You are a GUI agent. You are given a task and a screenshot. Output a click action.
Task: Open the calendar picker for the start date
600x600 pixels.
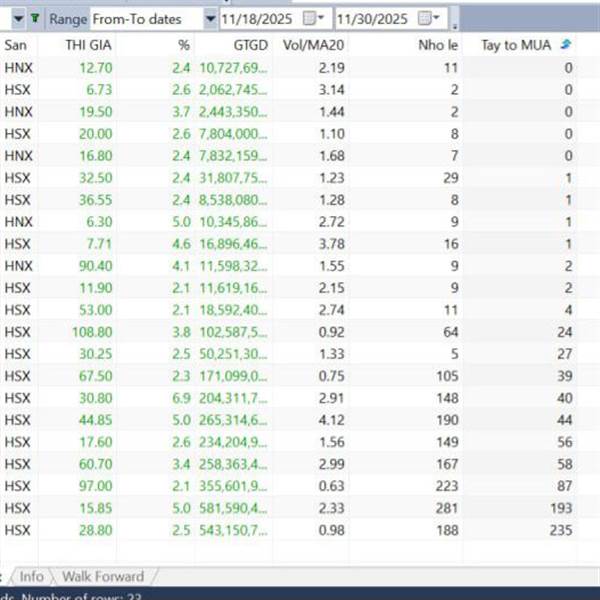point(312,18)
